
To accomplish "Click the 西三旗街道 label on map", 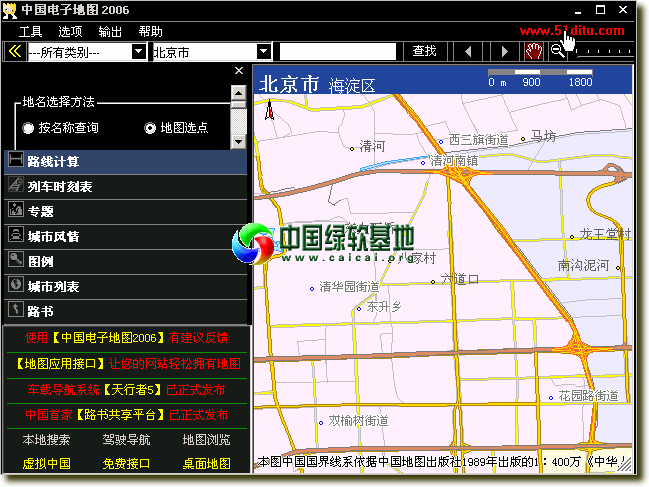I will click(478, 140).
